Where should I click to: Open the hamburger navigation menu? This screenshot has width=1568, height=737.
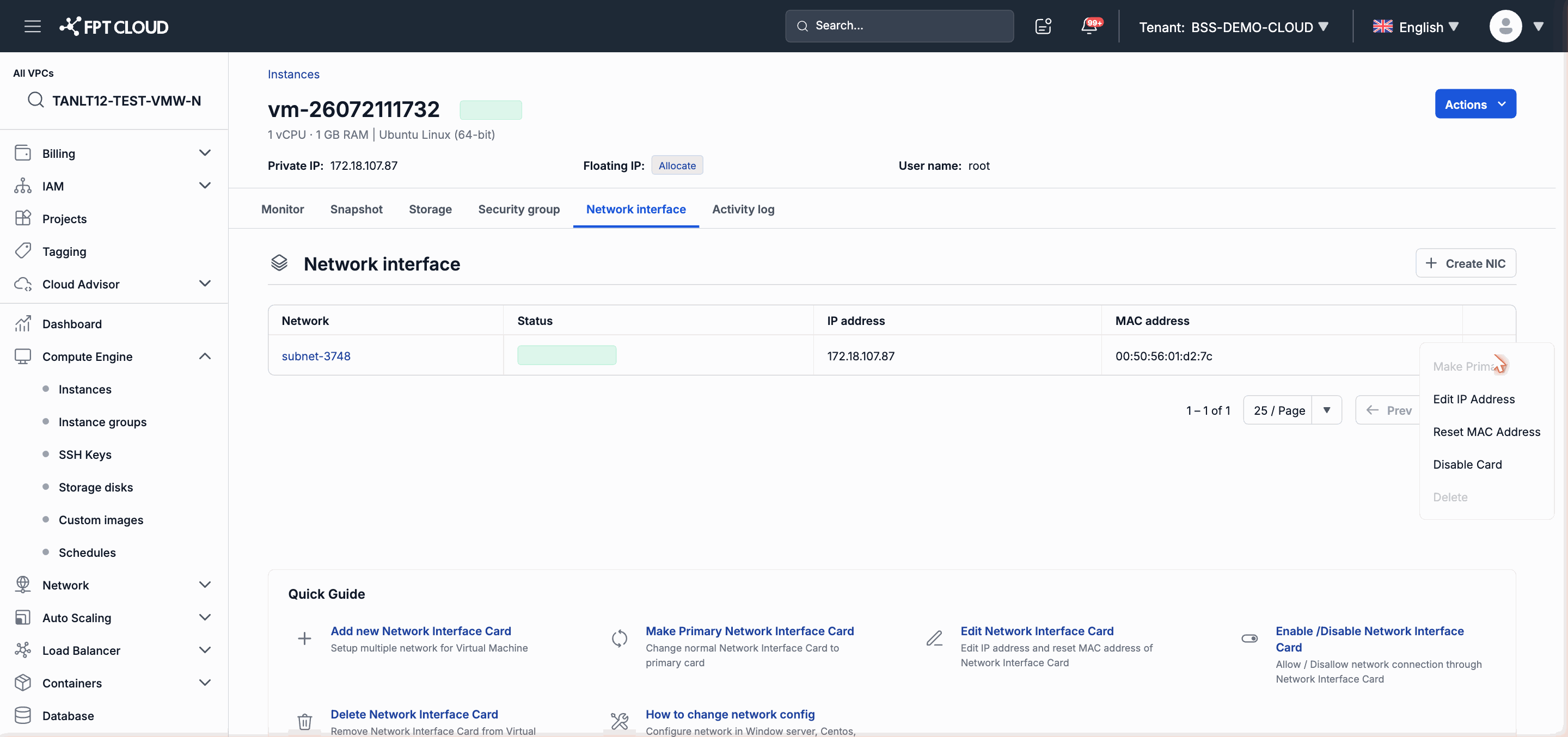tap(32, 26)
